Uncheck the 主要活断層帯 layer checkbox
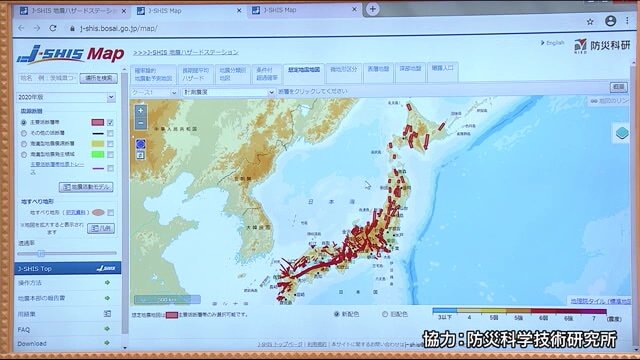This screenshot has height=360, width=640. [110, 122]
